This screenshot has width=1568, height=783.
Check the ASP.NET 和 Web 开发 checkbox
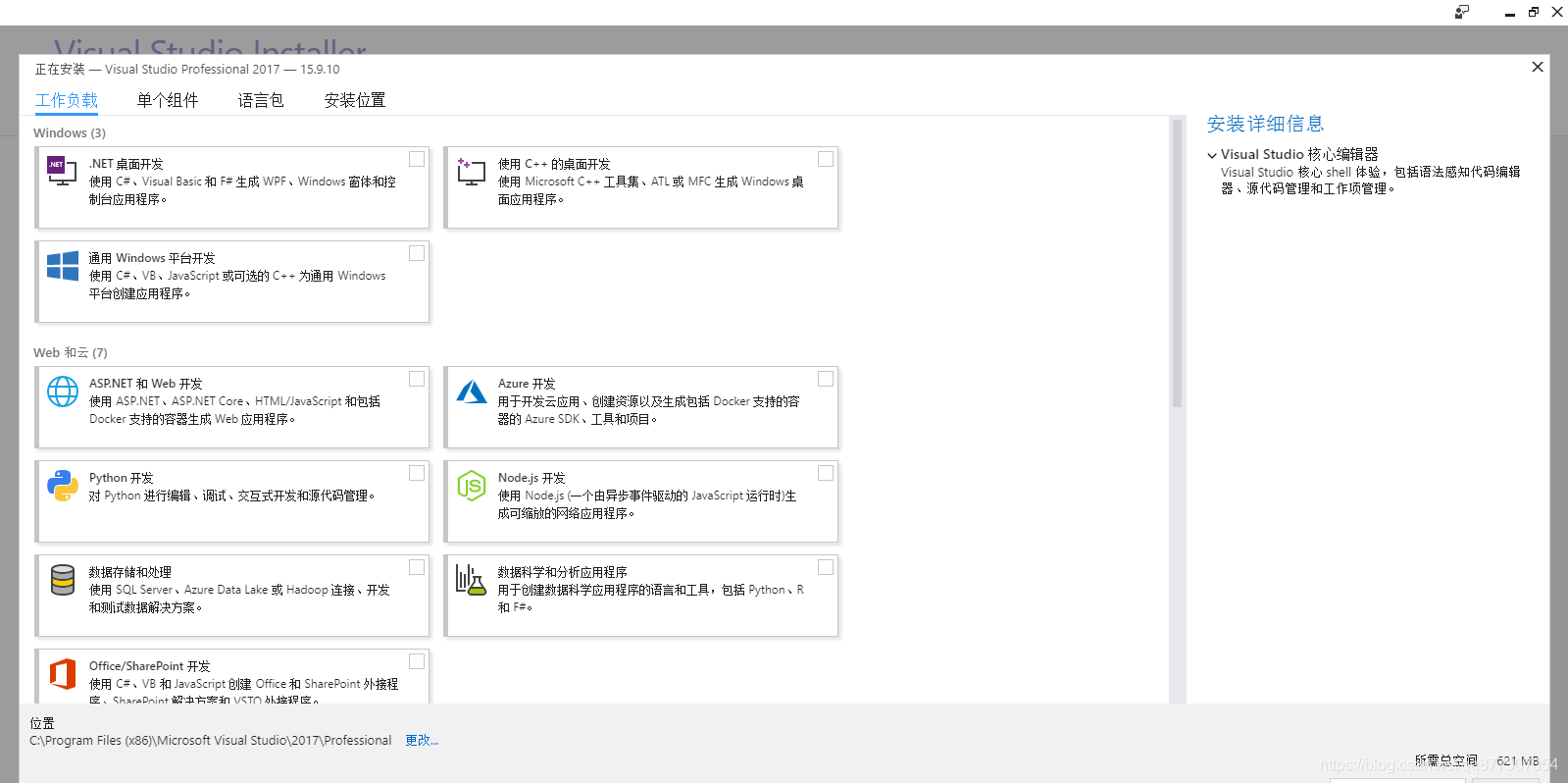pyautogui.click(x=417, y=379)
